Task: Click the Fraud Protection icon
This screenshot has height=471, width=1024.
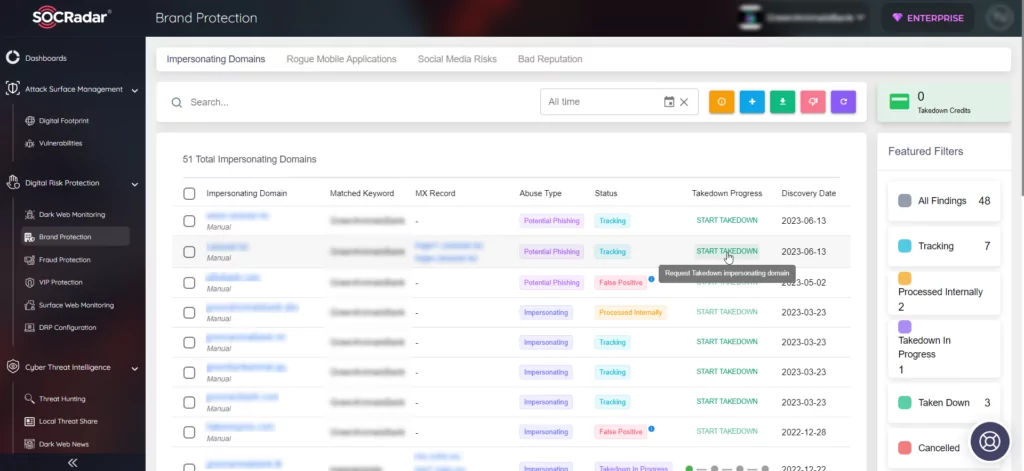Action: click(29, 259)
